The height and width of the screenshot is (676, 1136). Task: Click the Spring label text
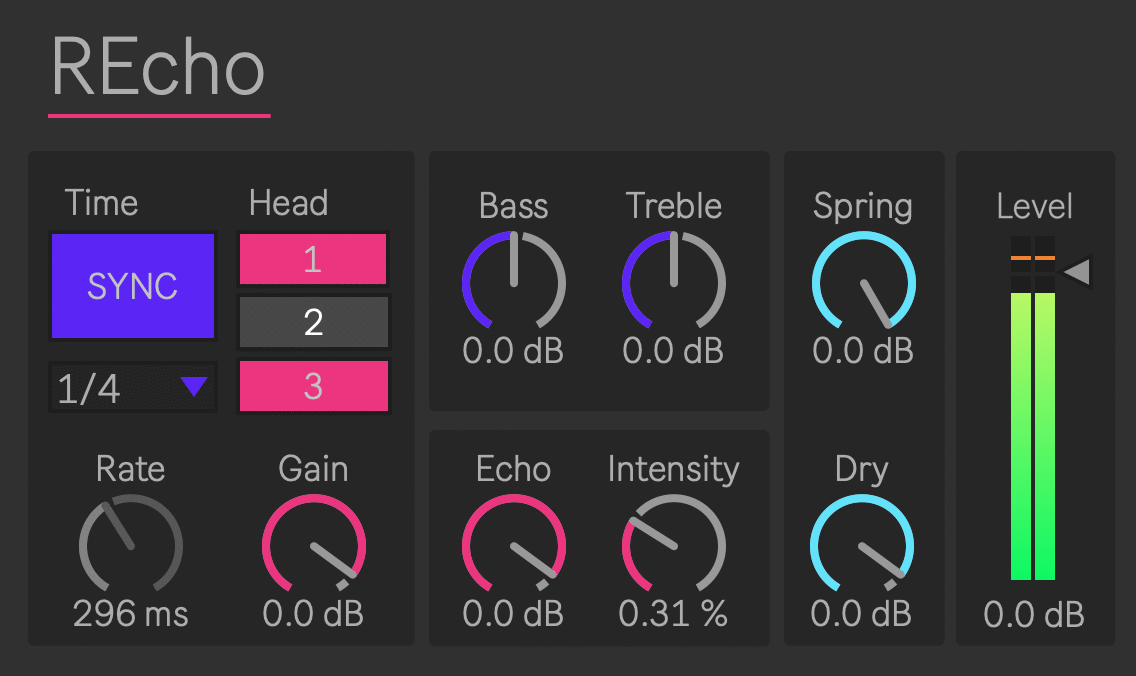[863, 207]
